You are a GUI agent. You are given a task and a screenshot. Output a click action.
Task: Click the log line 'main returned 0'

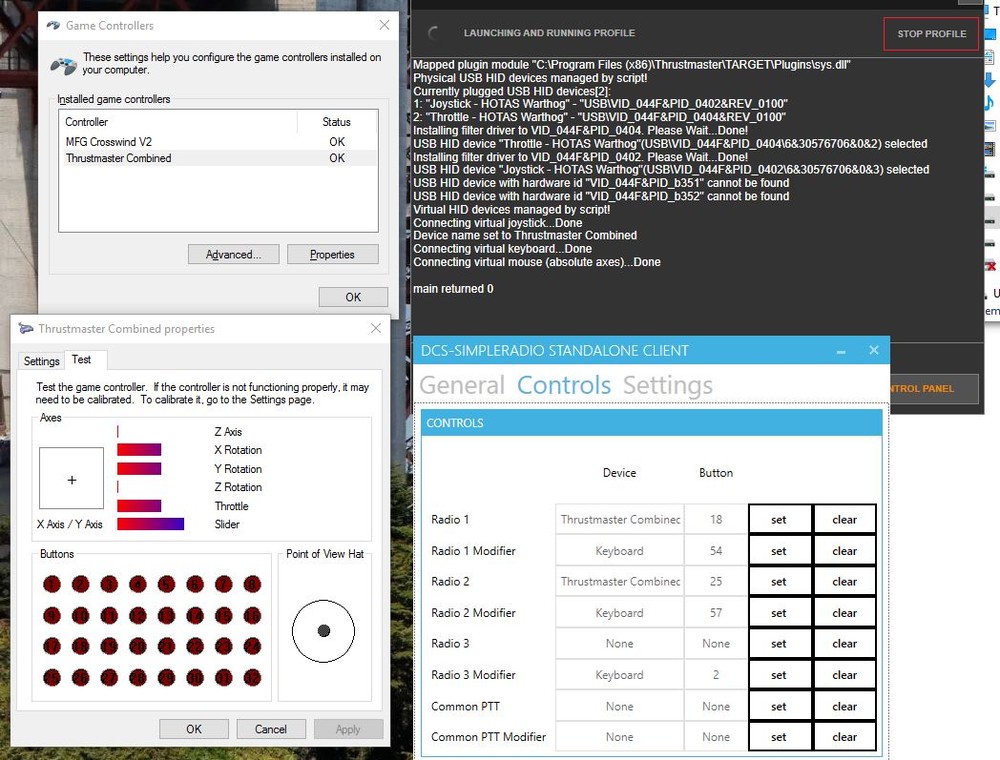[453, 289]
